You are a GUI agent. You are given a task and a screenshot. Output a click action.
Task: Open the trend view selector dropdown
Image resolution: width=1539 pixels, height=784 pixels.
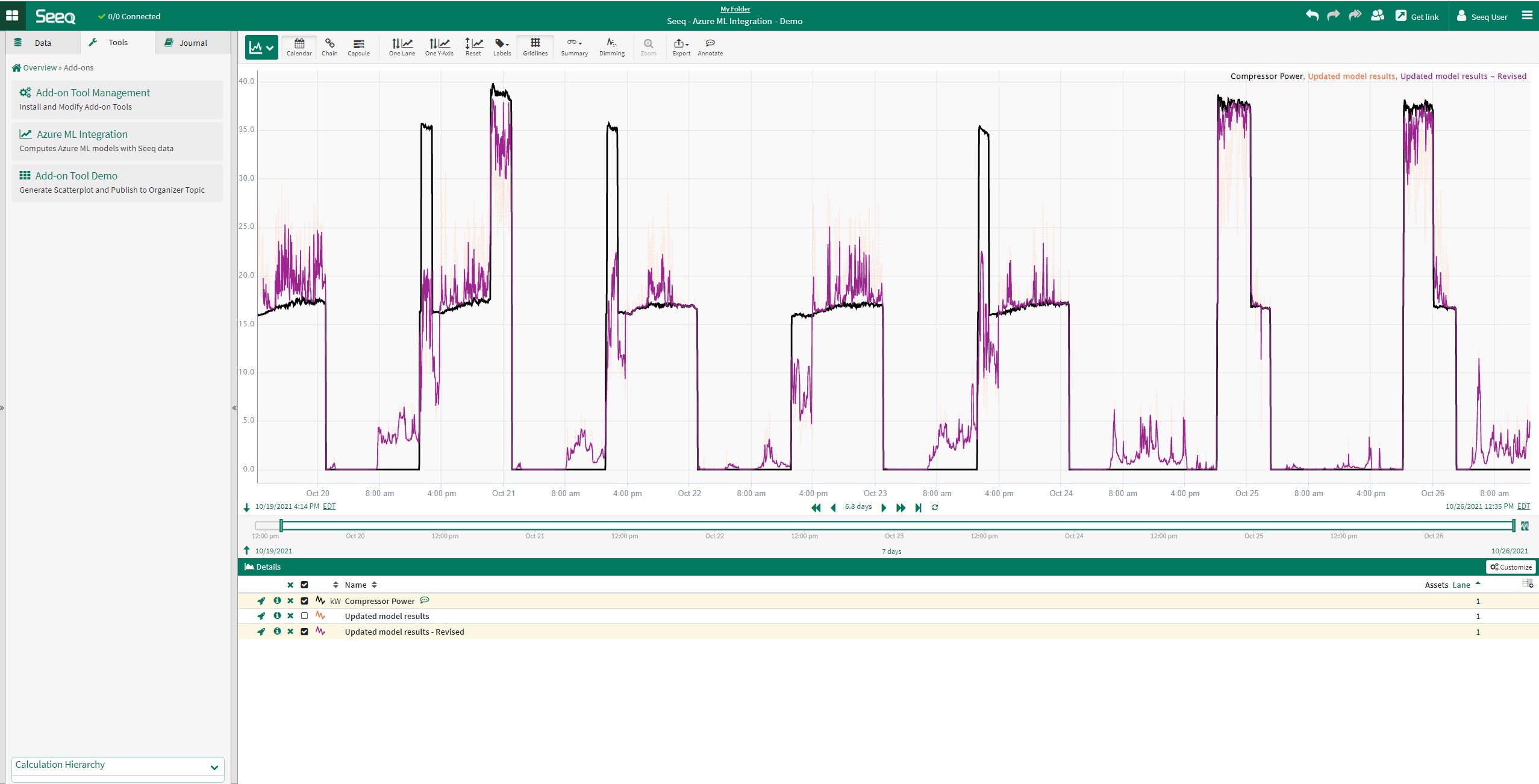tap(261, 47)
